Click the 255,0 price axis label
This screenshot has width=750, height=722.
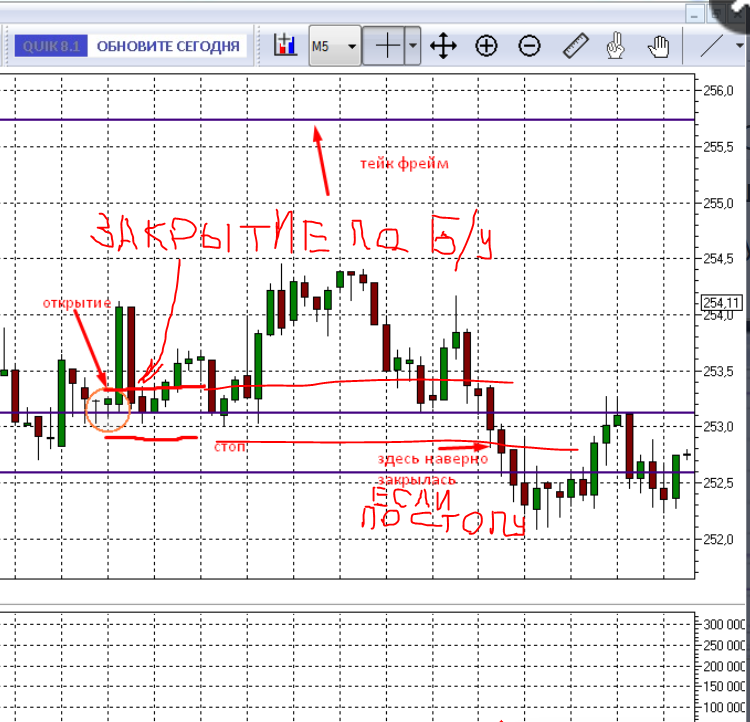tap(718, 203)
